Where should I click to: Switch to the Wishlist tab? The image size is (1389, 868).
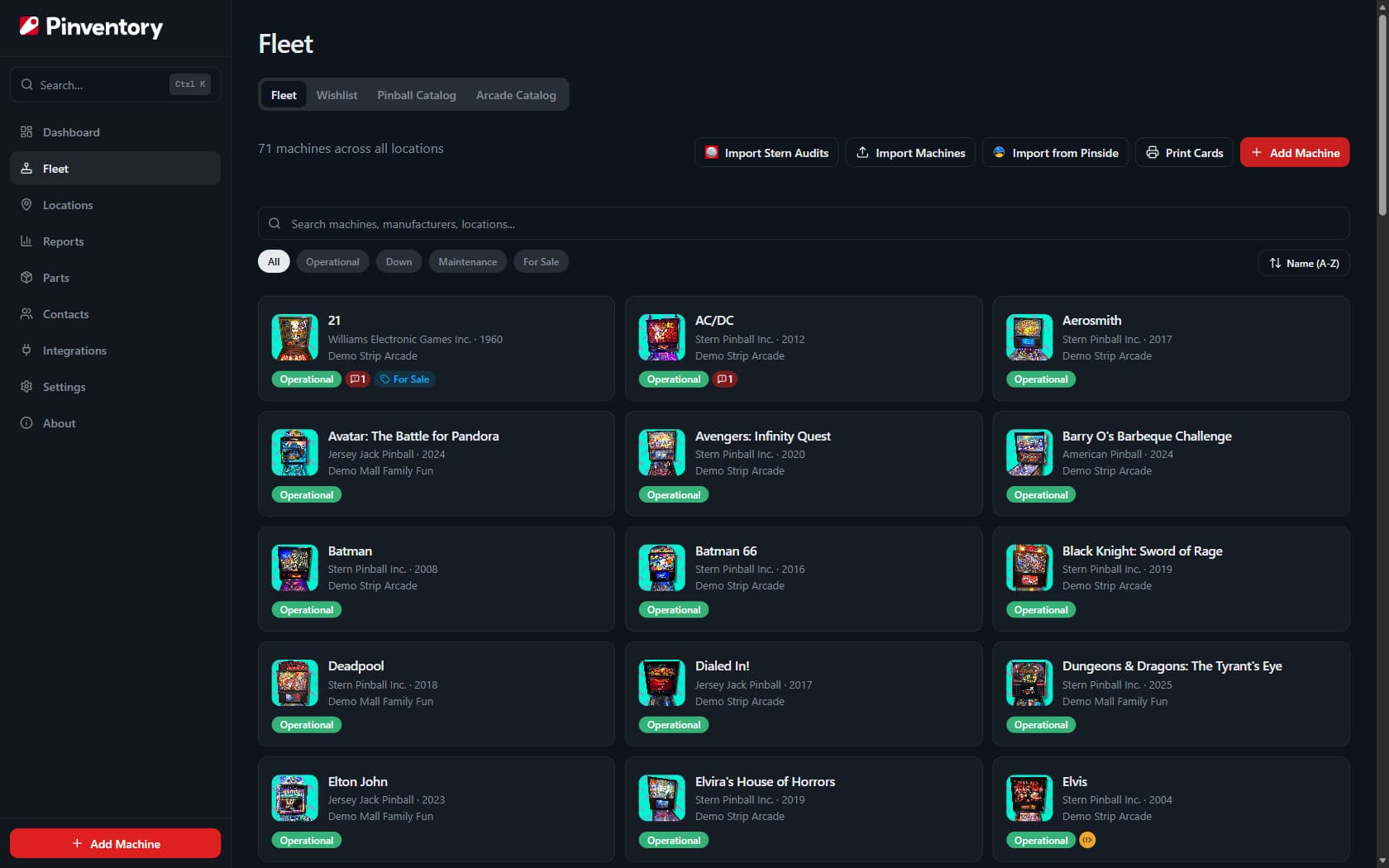(x=337, y=95)
